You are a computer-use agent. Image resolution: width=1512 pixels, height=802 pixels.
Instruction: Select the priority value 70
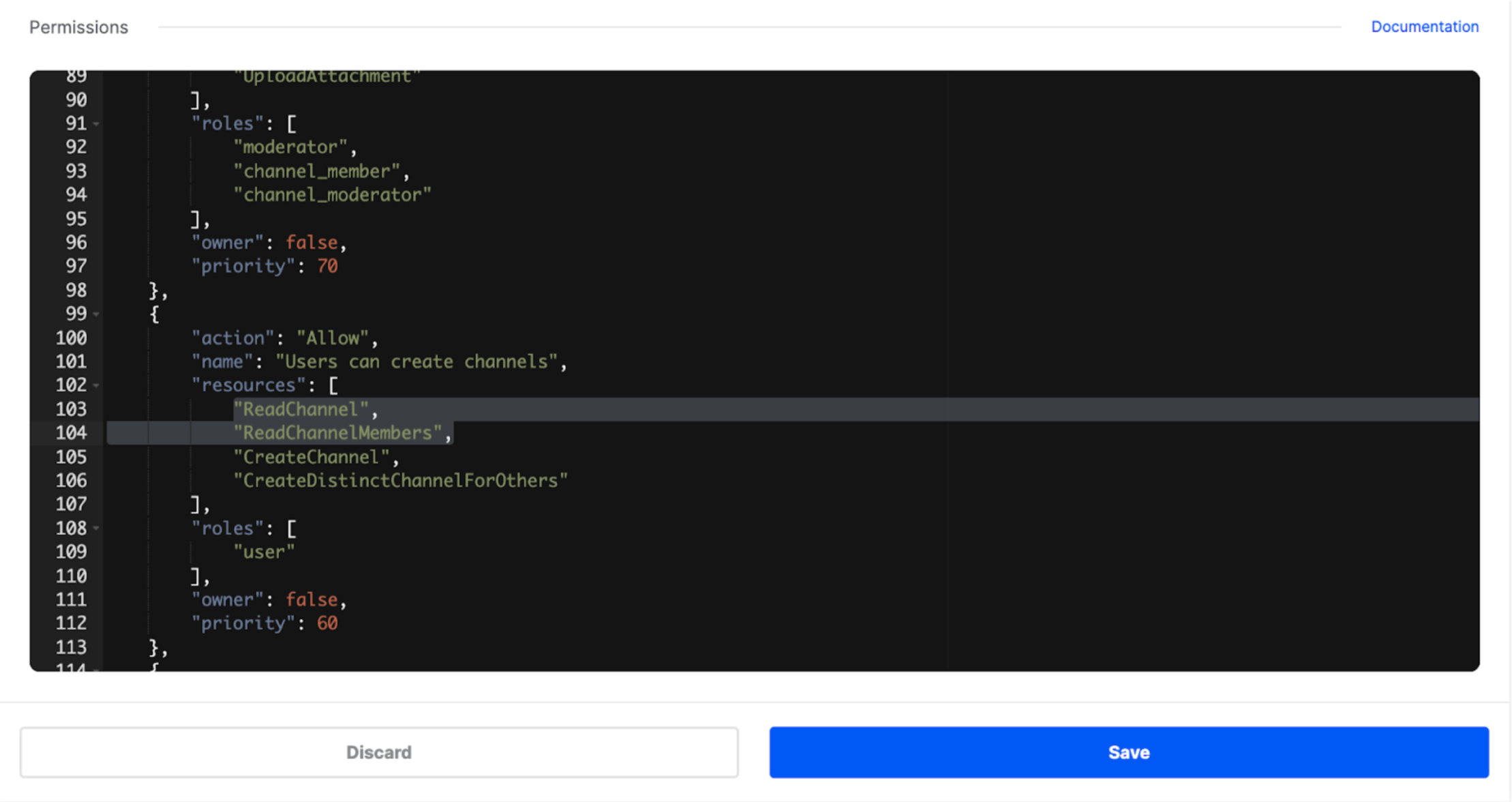(x=328, y=266)
